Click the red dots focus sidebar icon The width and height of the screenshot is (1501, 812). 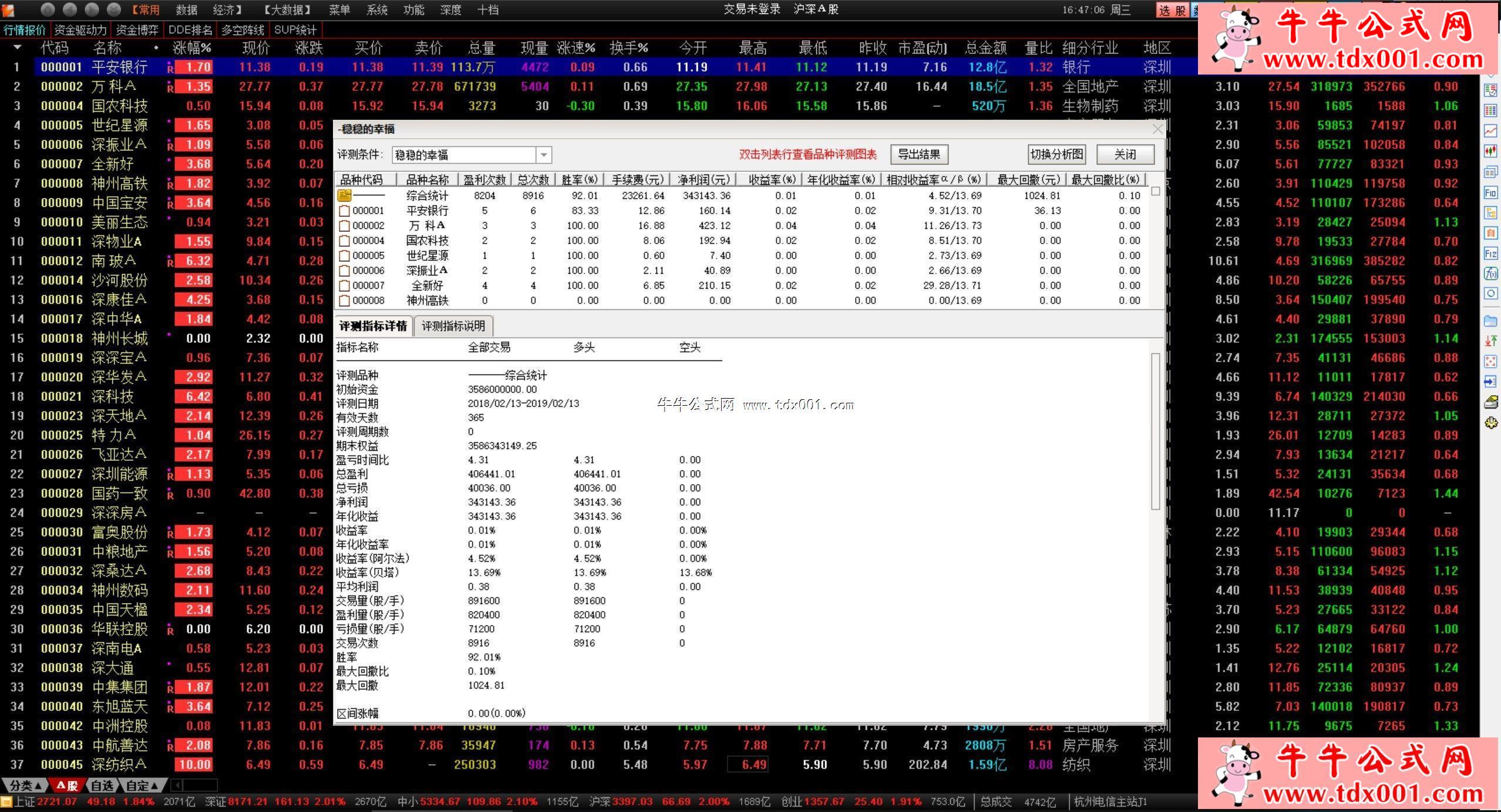(x=1490, y=362)
